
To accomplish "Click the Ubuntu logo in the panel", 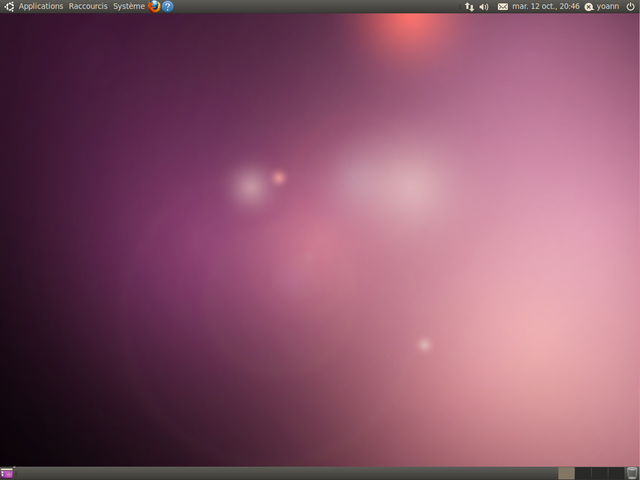I will point(9,7).
